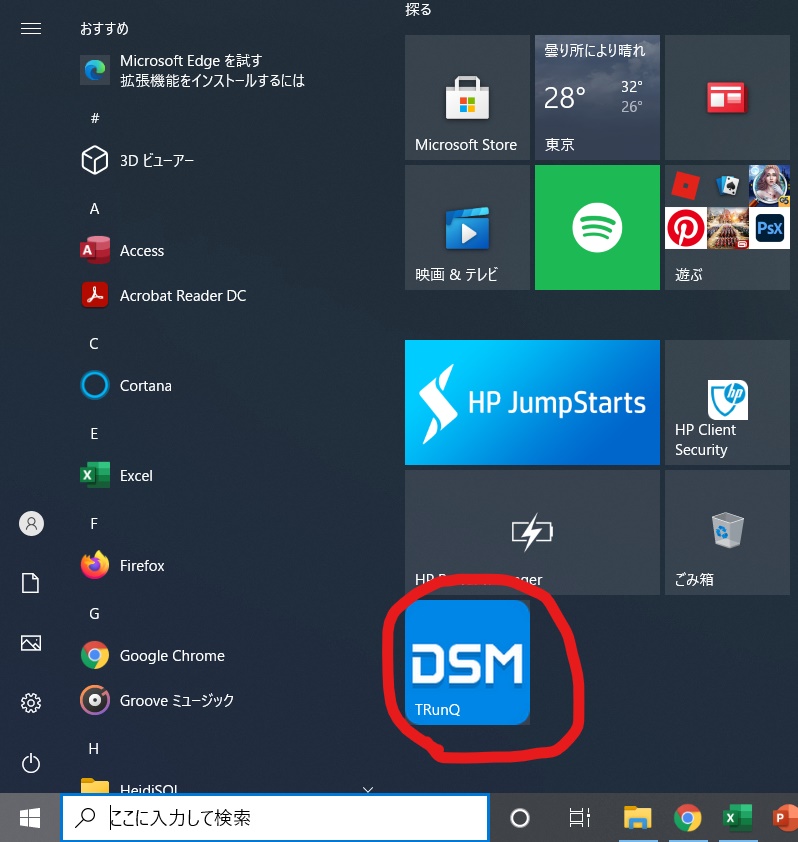Jump to the C letter group header

[94, 343]
